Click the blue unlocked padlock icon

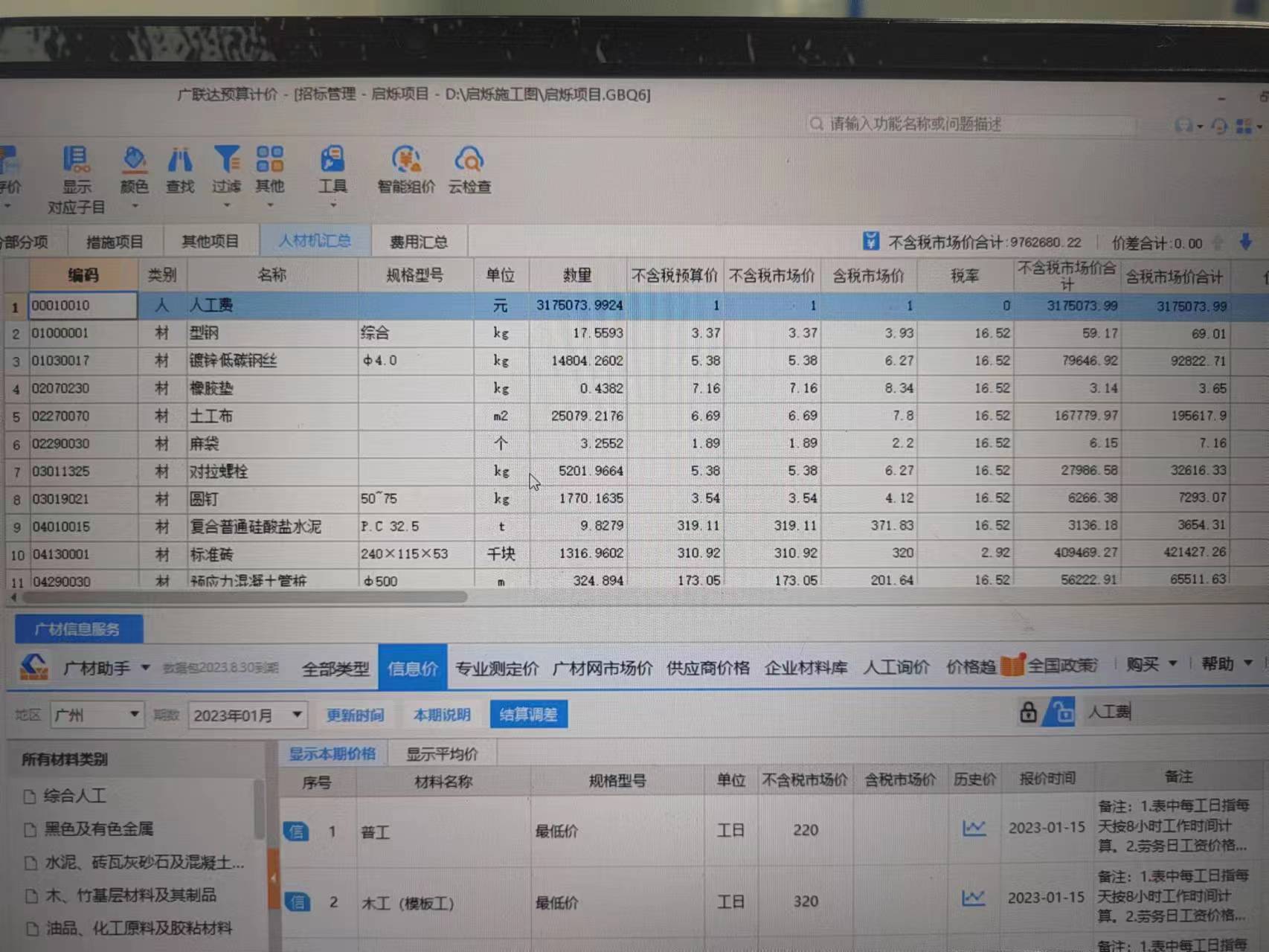click(1059, 712)
